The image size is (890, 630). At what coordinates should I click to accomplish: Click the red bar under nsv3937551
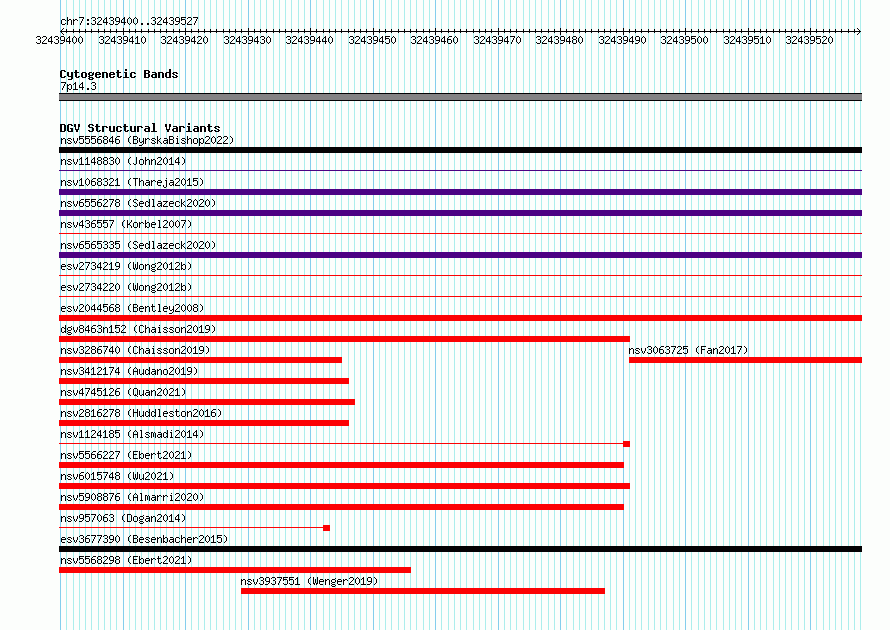coord(423,591)
